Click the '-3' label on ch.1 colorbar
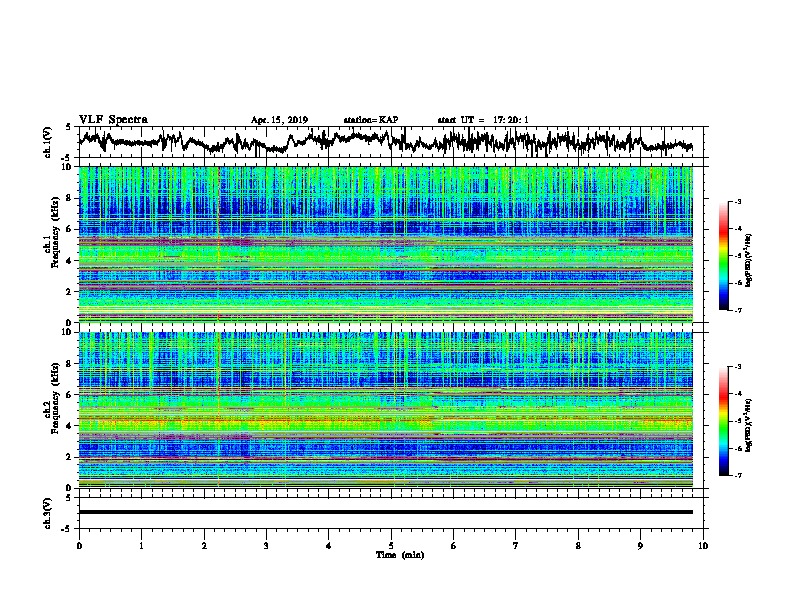Image resolution: width=792 pixels, height=612 pixels. pos(737,201)
